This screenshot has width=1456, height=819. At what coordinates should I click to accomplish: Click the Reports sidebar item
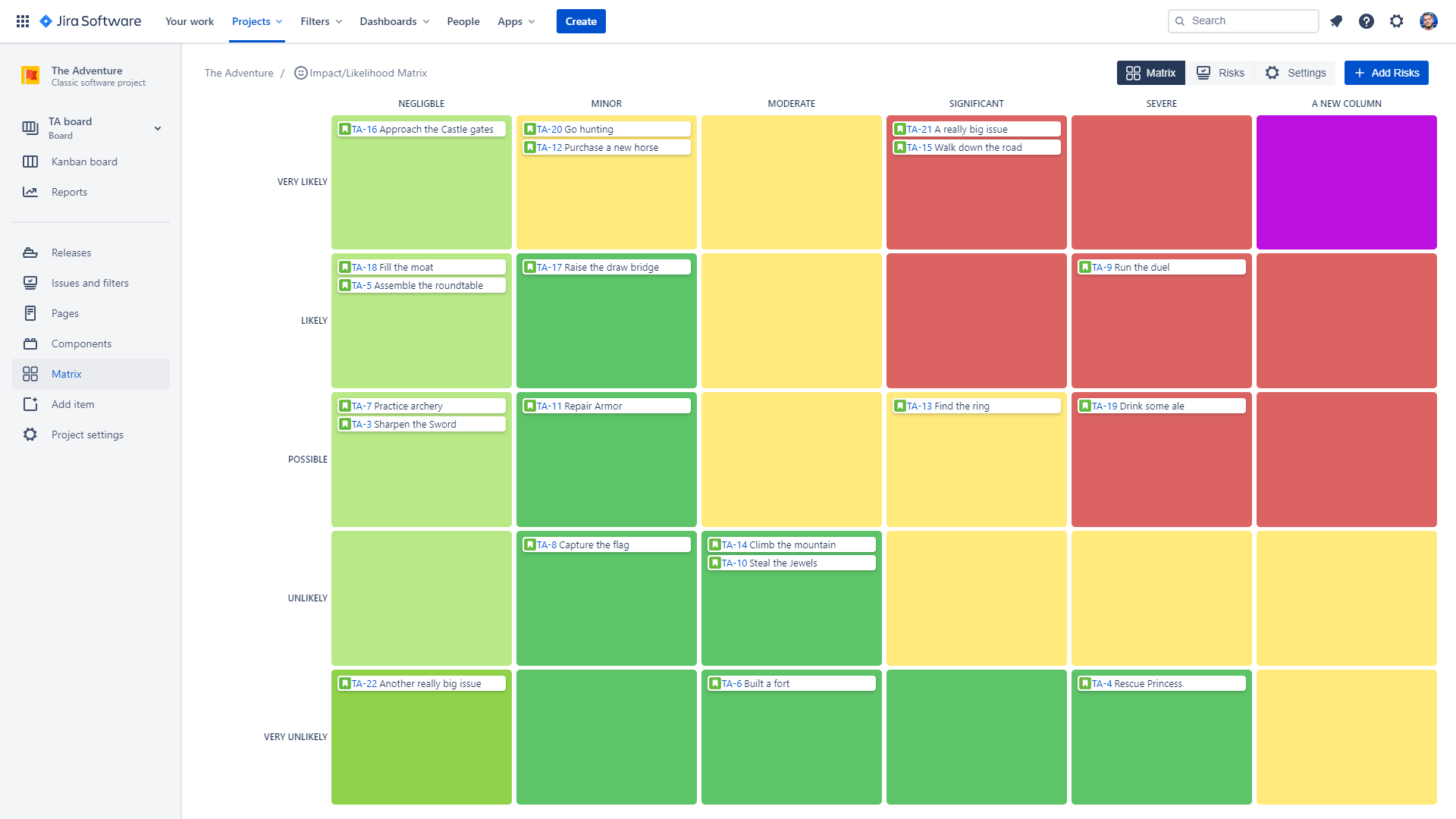[69, 192]
